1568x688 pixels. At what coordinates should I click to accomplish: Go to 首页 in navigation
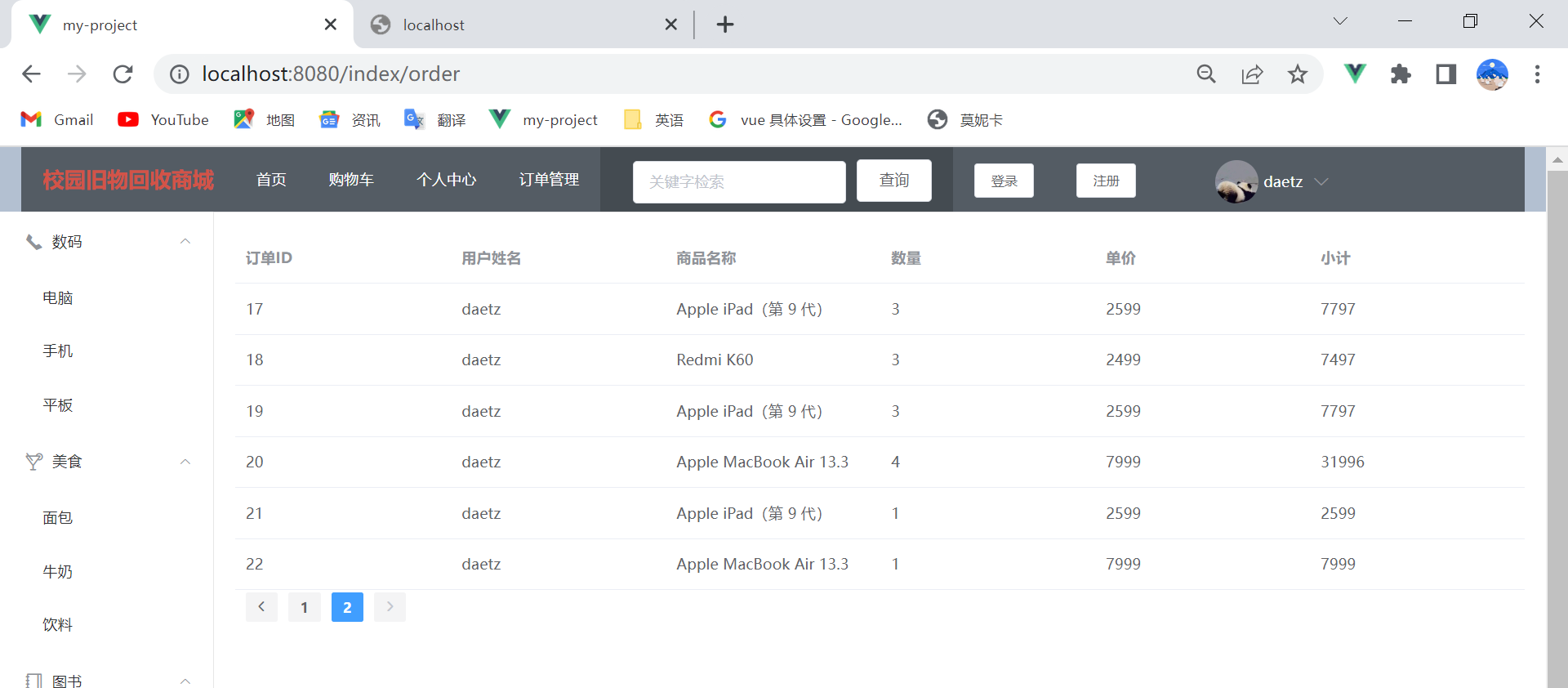[271, 180]
